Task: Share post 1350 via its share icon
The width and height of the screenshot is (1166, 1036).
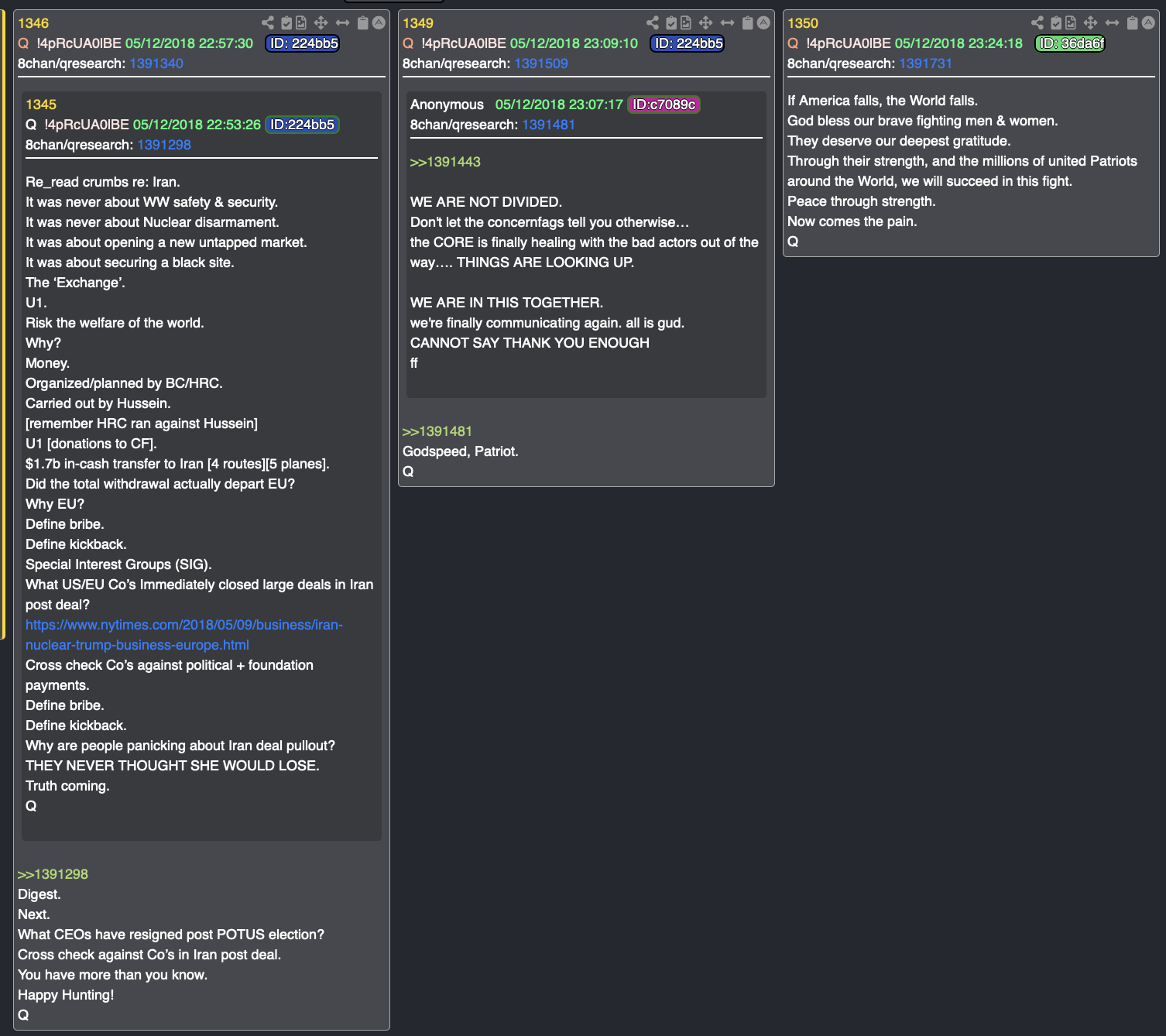Action: tap(1037, 23)
